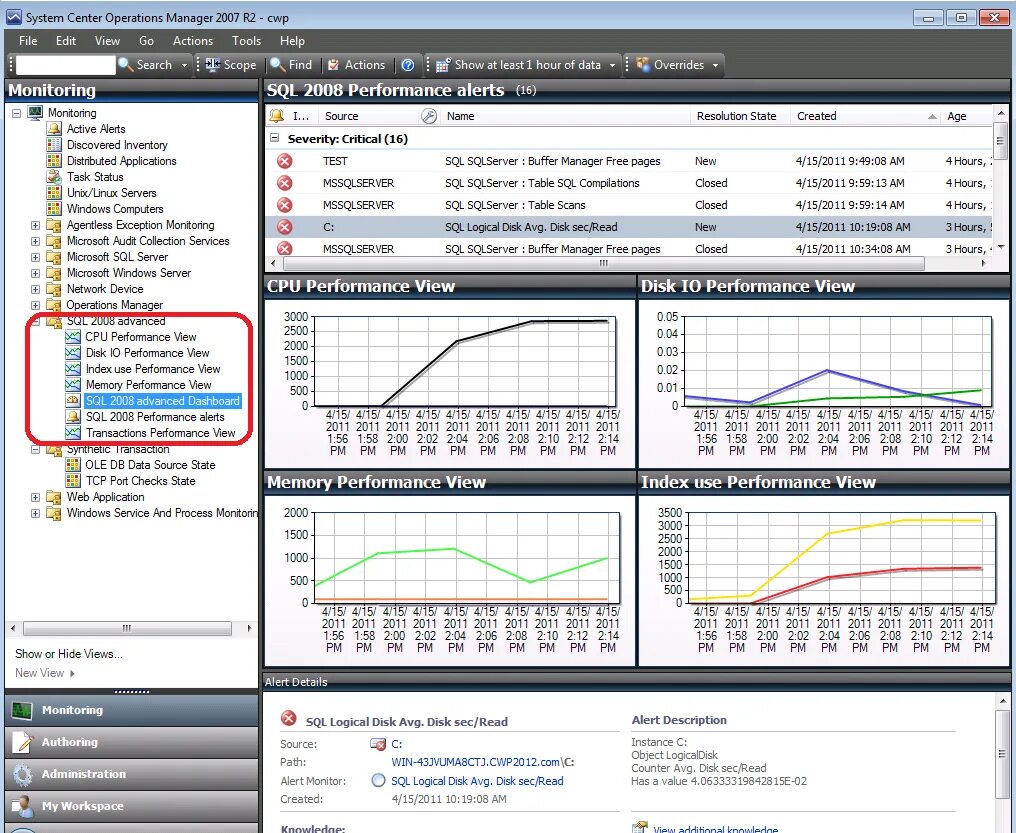Image resolution: width=1016 pixels, height=833 pixels.
Task: Click the navigation tree horizontal scrollbar
Action: [x=127, y=628]
